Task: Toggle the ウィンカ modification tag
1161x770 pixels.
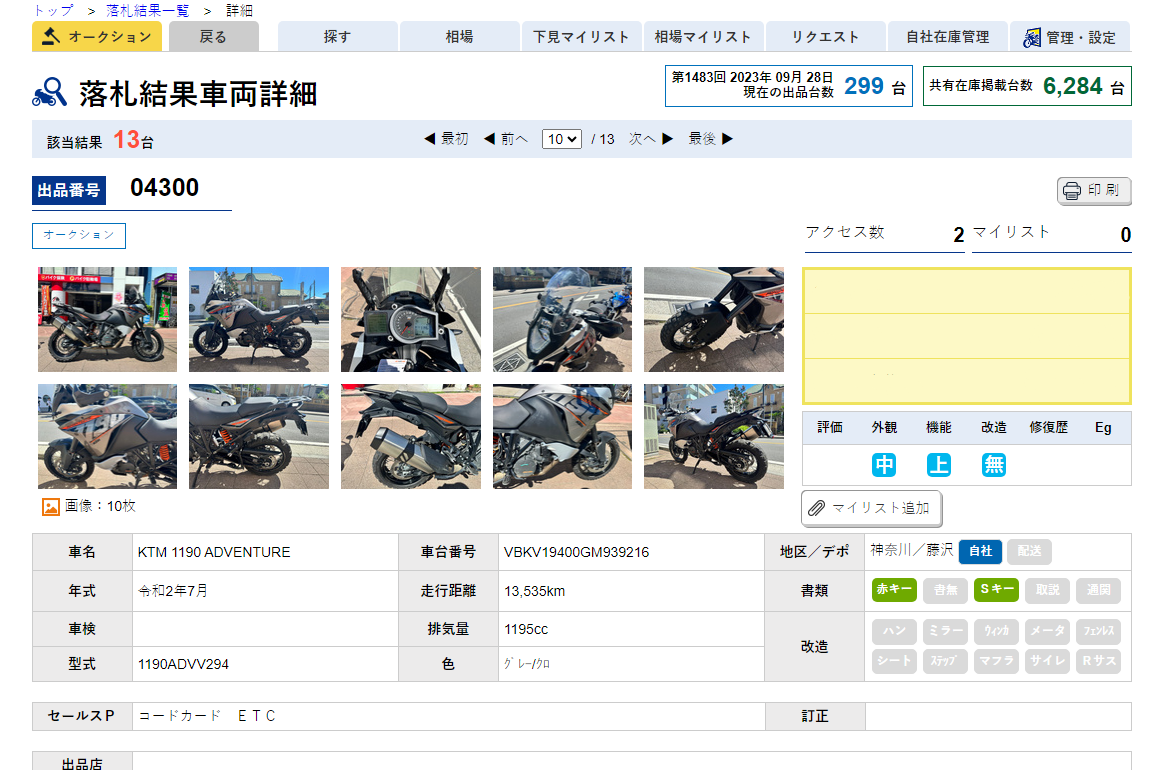Action: click(x=997, y=632)
